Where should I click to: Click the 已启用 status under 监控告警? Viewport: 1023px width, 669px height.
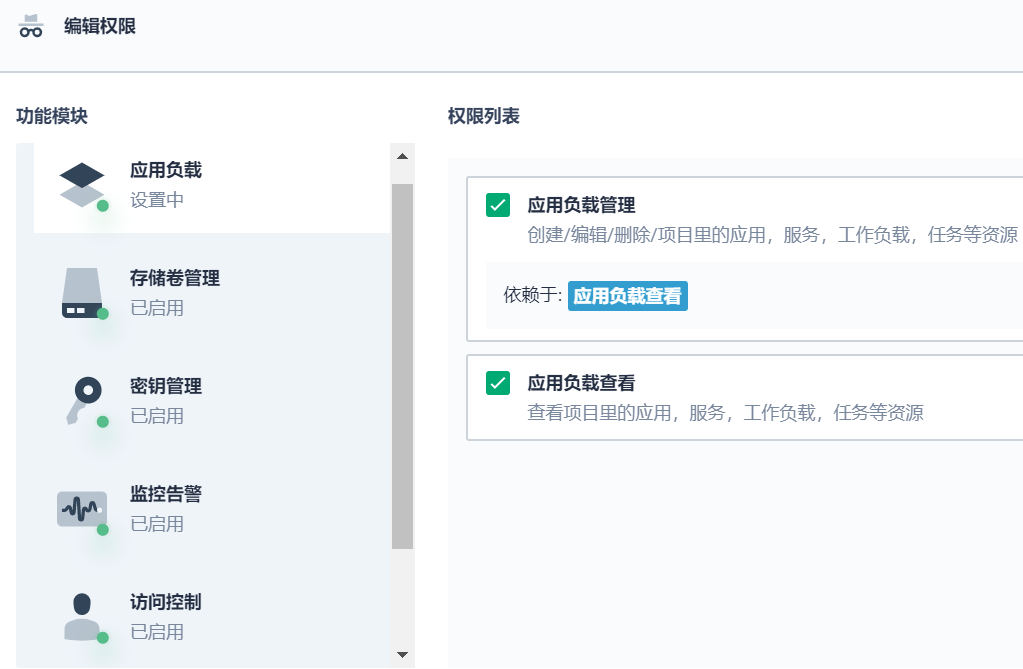tap(157, 524)
